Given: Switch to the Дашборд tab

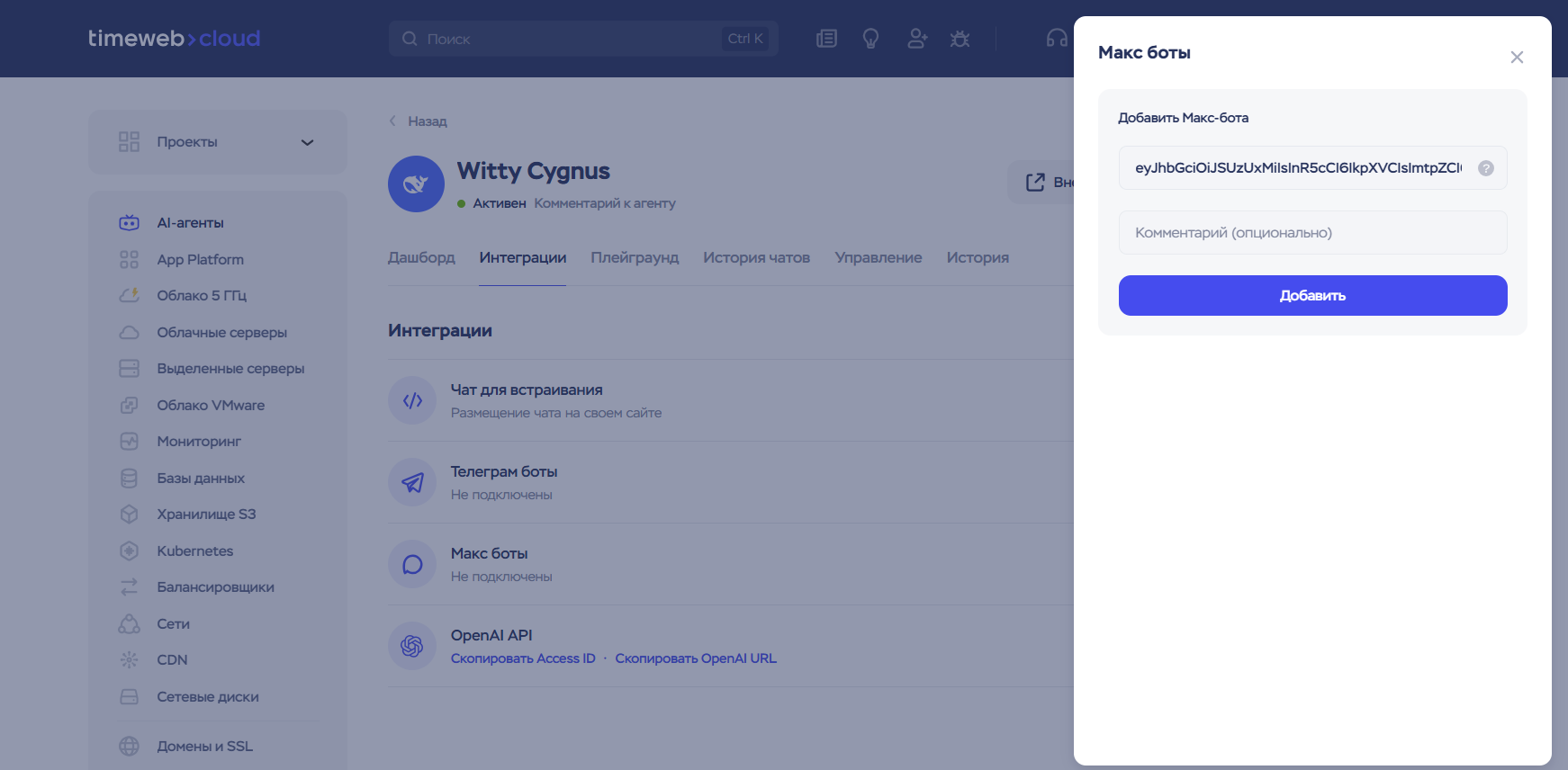Looking at the screenshot, I should pos(421,257).
